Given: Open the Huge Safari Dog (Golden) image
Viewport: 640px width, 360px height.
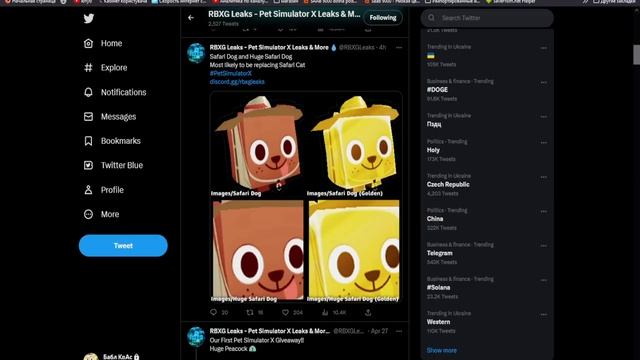Looking at the screenshot, I should pos(354,251).
